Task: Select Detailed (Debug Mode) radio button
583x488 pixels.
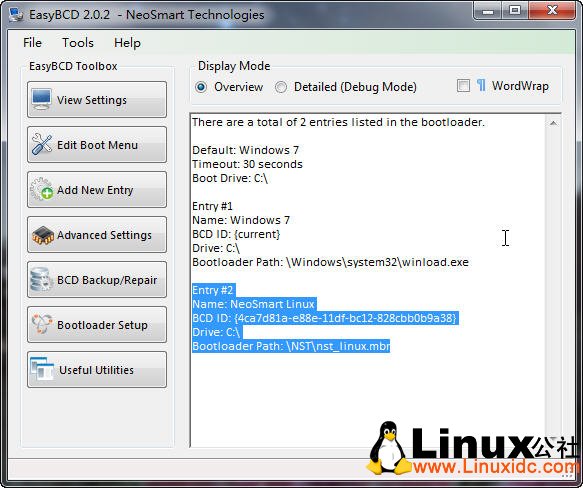Action: tap(281, 87)
